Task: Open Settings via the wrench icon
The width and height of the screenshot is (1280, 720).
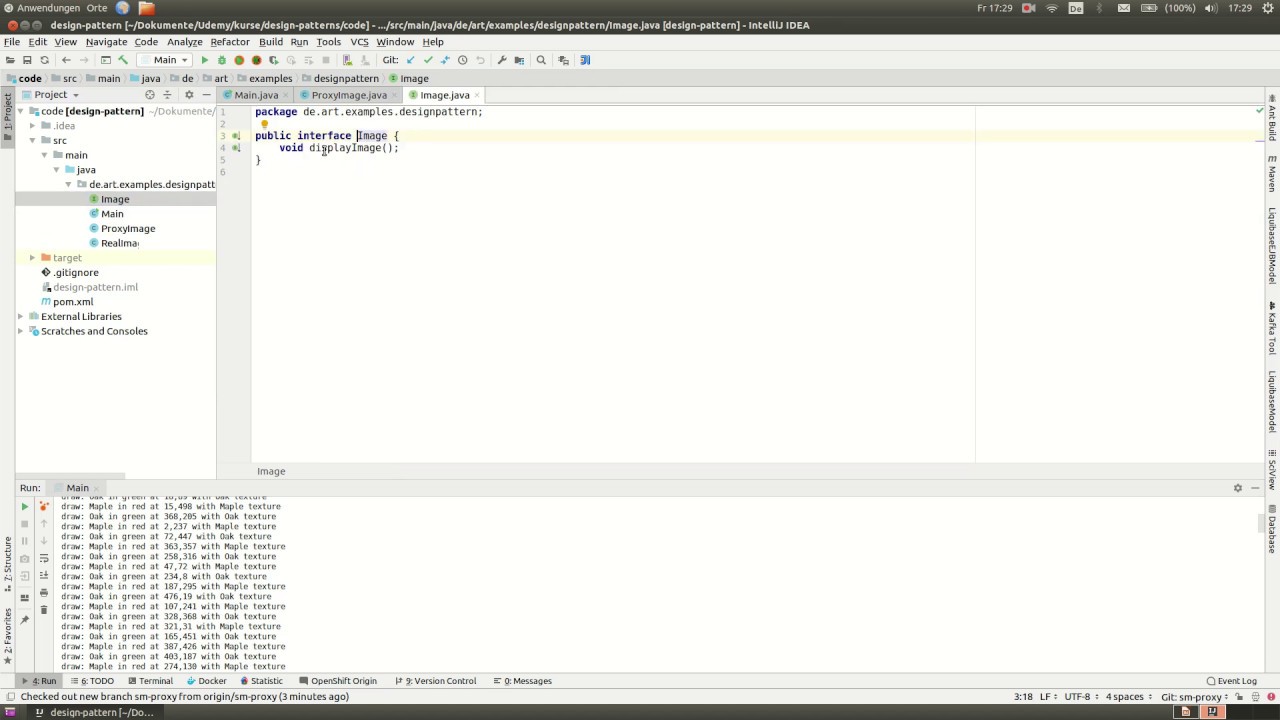Action: click(502, 60)
